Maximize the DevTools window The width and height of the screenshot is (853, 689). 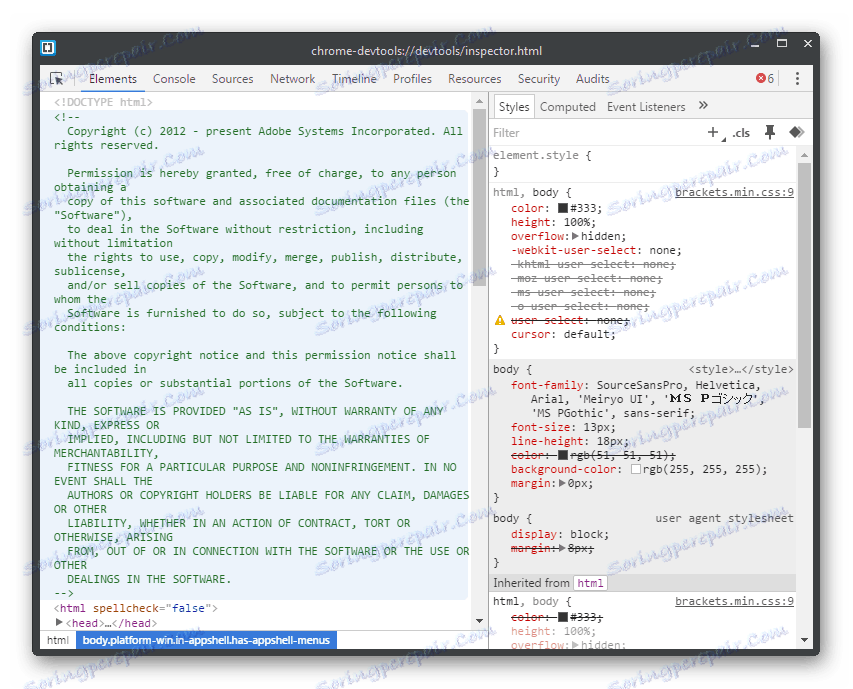782,44
